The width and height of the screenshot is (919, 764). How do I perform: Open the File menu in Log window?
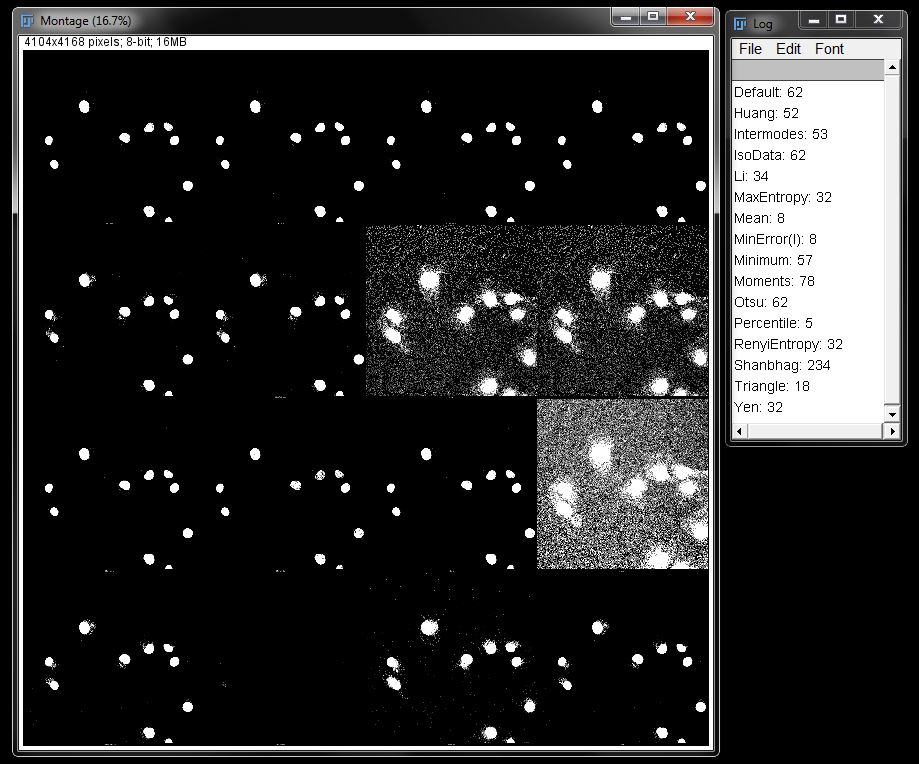[749, 49]
